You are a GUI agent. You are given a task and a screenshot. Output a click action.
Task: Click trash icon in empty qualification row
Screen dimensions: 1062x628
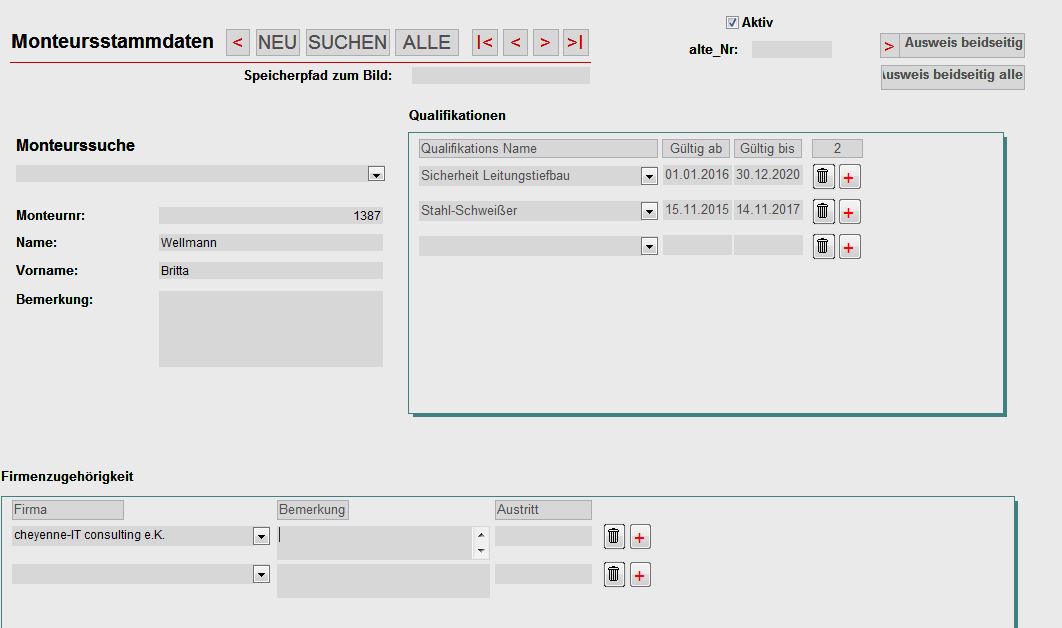pyautogui.click(x=823, y=247)
